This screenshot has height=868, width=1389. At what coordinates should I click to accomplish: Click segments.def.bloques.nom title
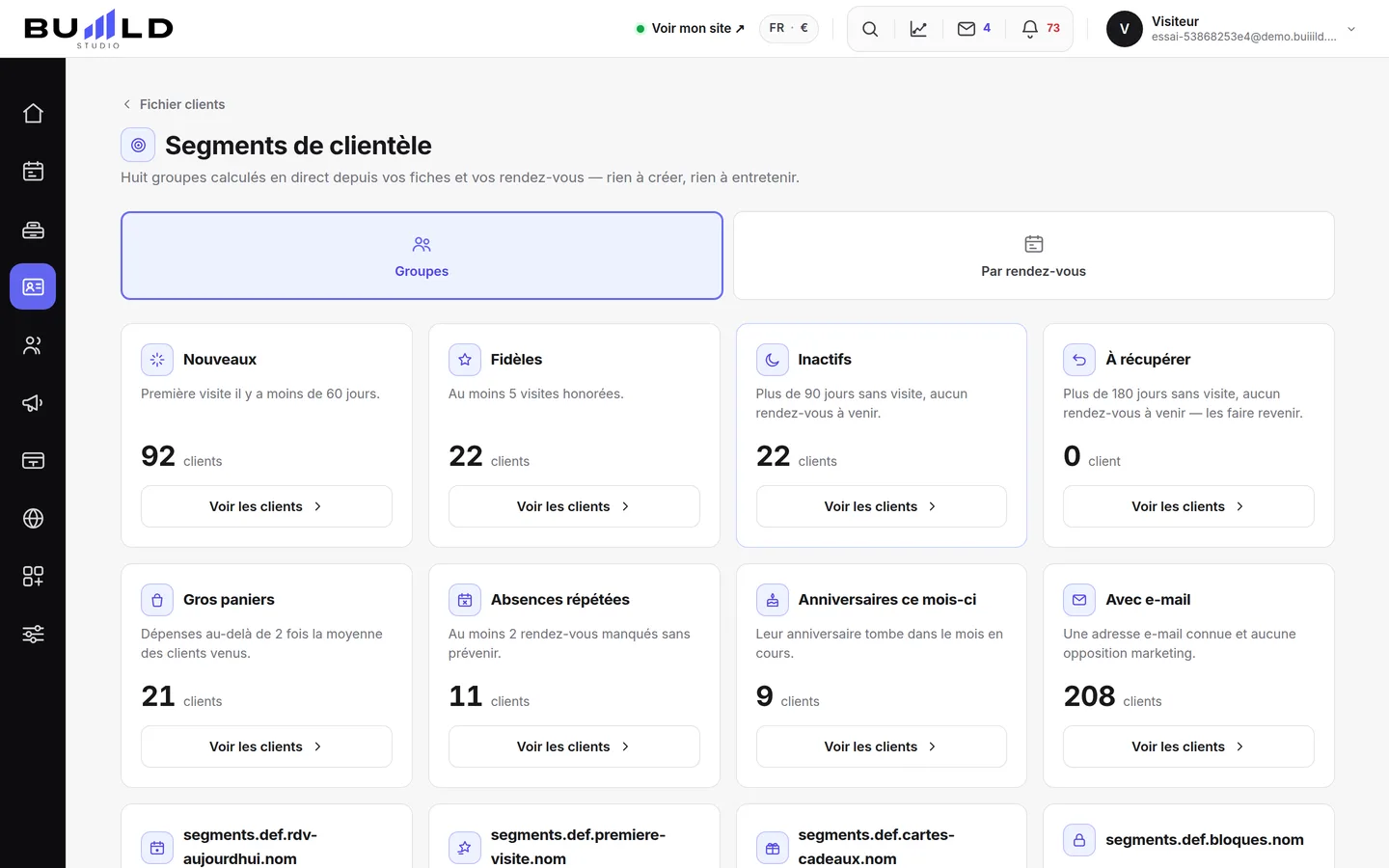click(1205, 840)
